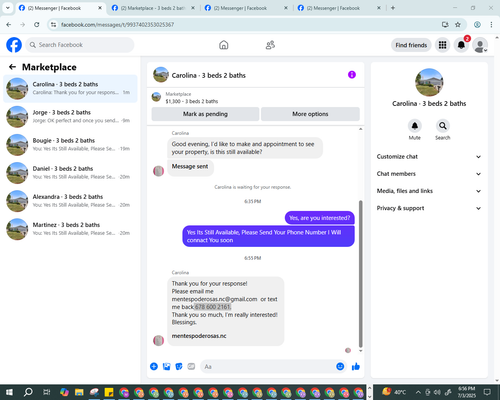Open the account profile avatar menu
Screen dimensions: 500x400
pos(480,45)
